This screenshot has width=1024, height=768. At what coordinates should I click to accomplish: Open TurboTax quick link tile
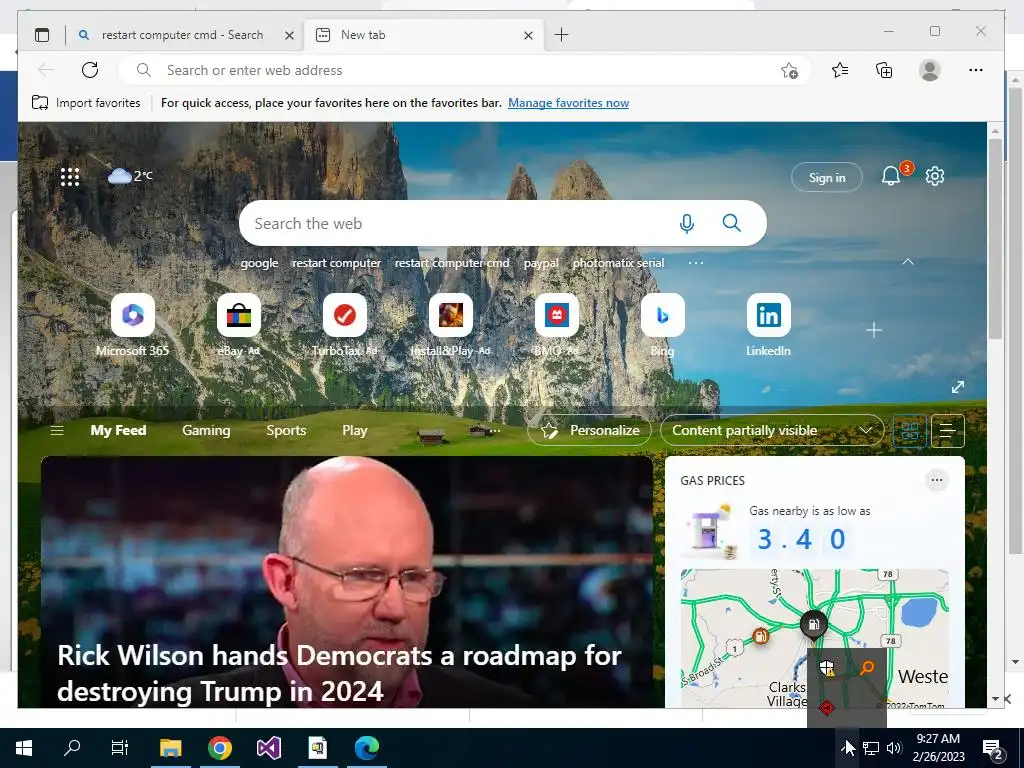345,325
